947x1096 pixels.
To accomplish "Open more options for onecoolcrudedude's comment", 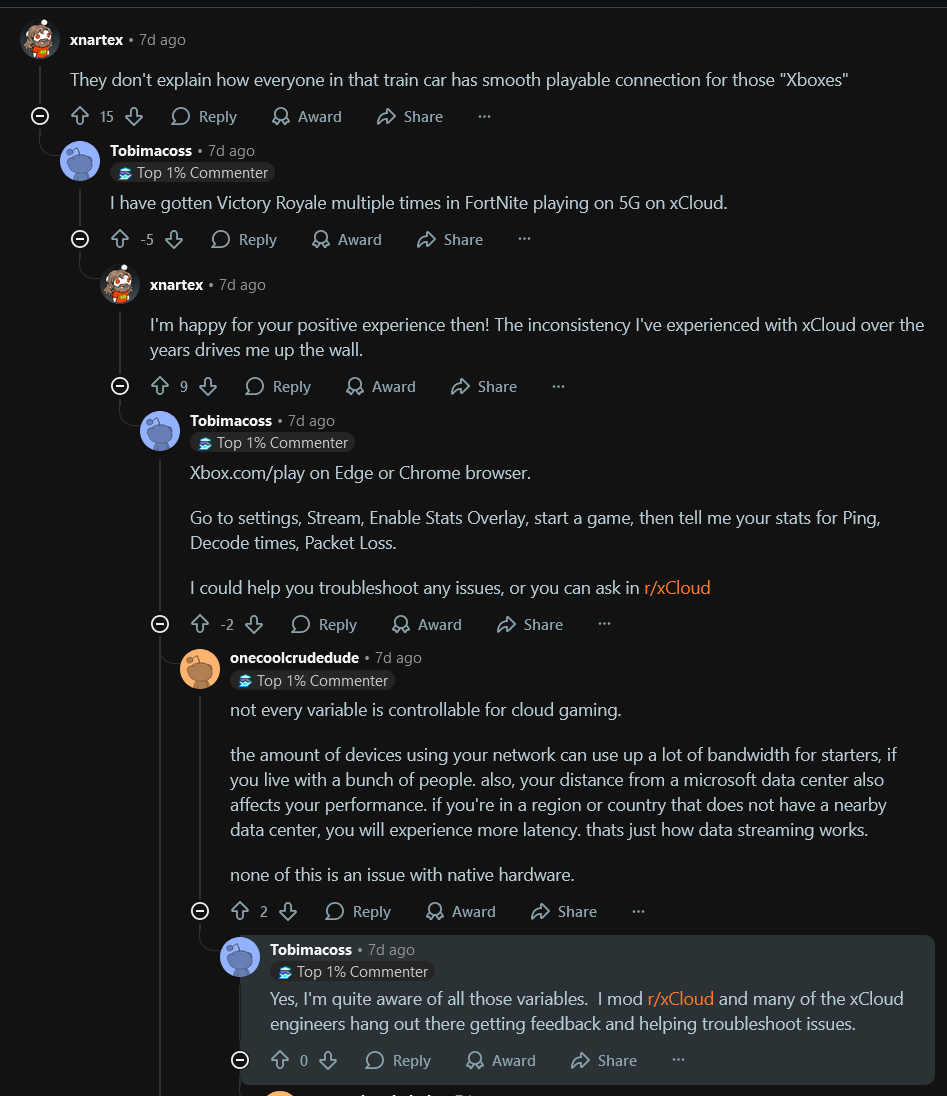I will tap(639, 912).
